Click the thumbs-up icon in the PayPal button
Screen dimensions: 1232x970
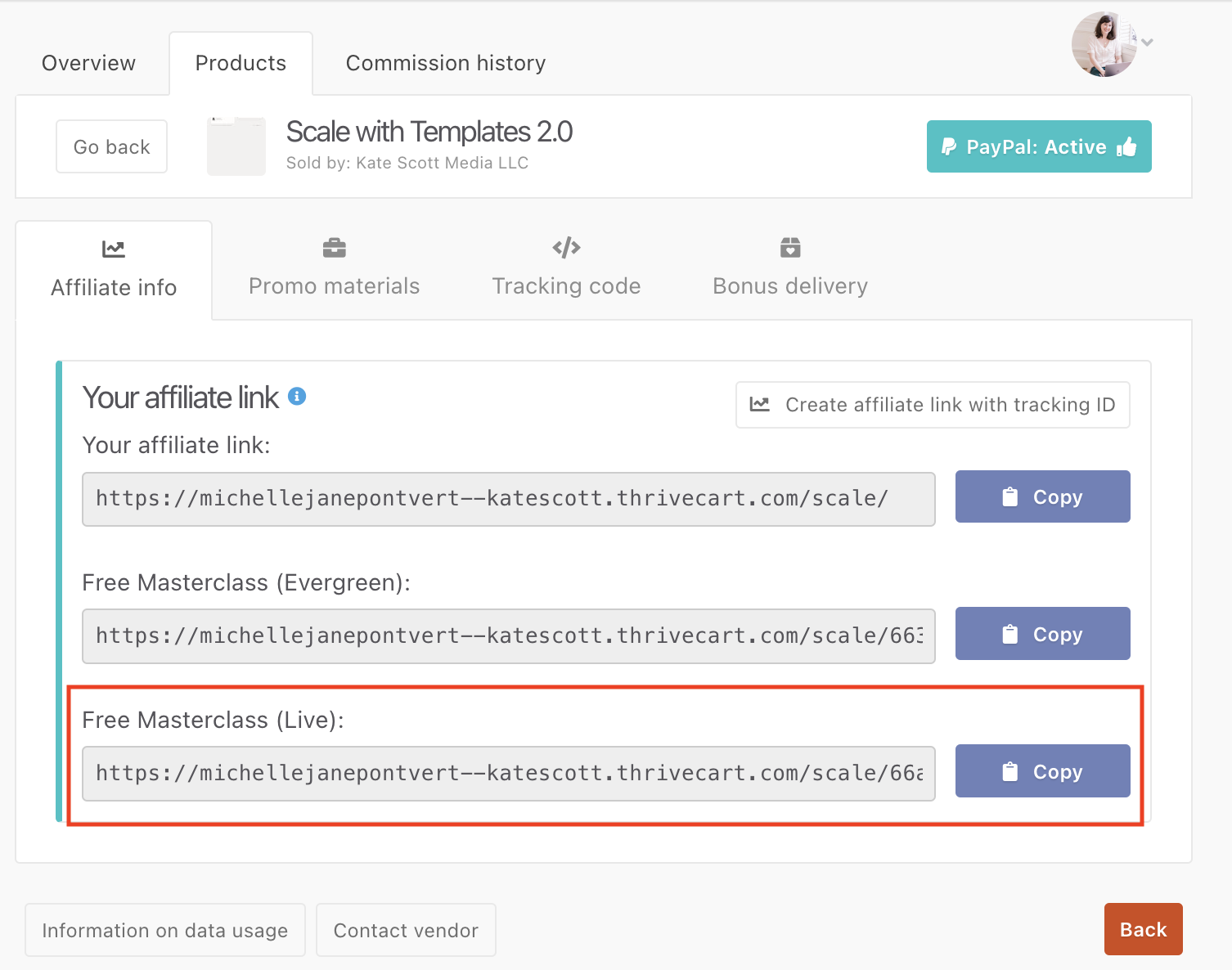(1127, 146)
